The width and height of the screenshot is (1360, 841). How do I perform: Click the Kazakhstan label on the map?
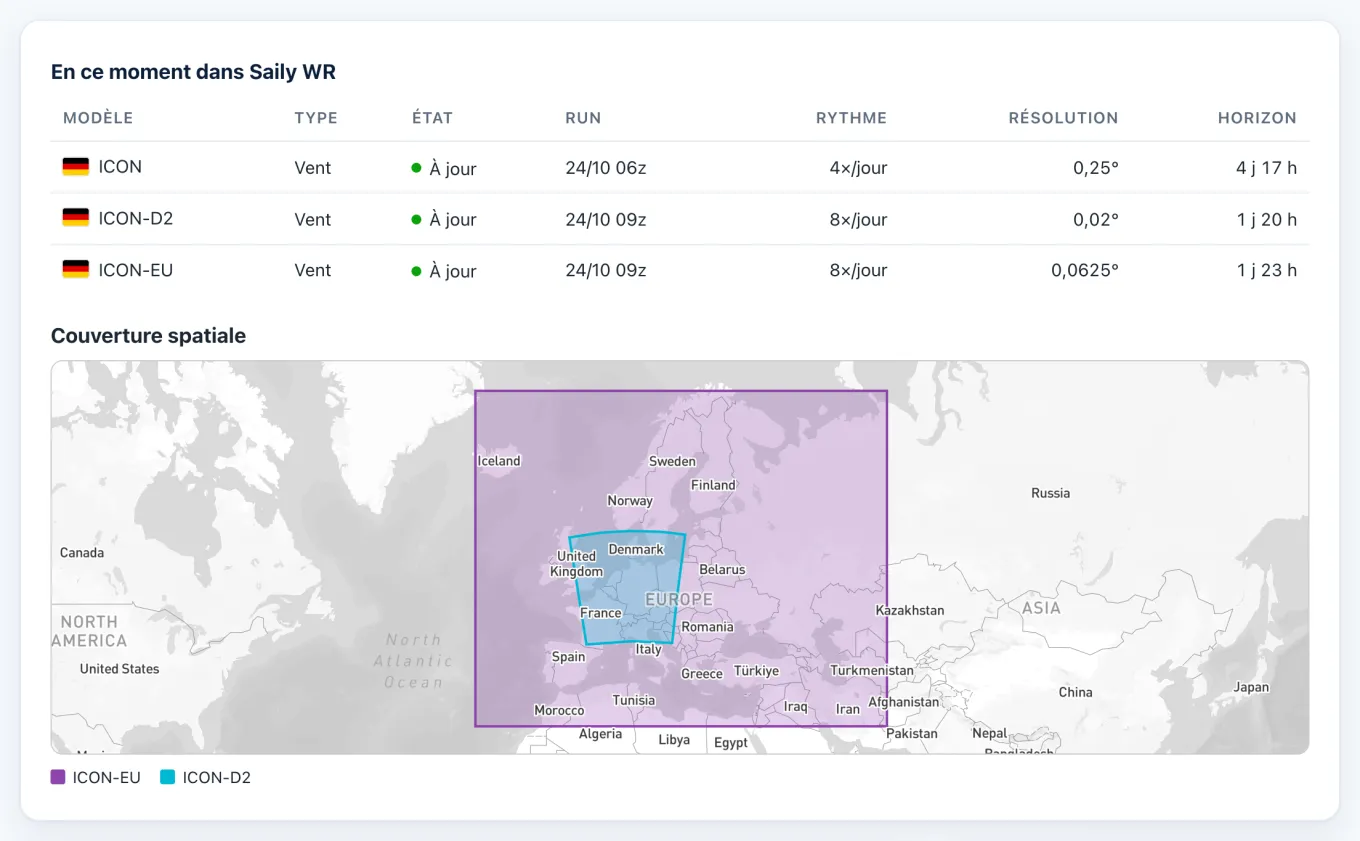[x=910, y=610]
